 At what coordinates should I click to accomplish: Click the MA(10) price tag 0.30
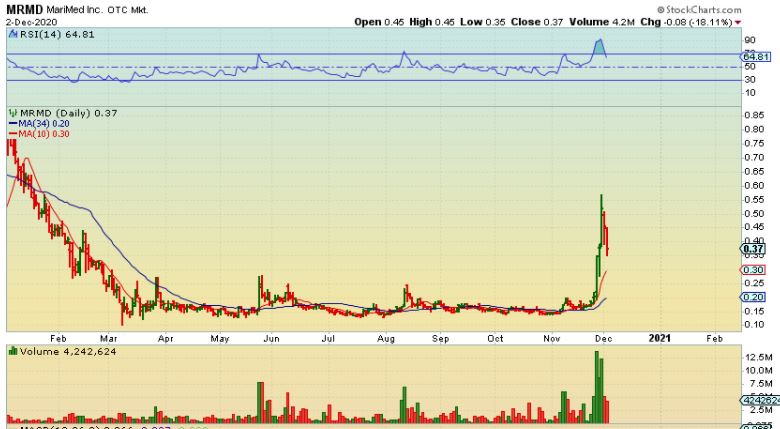click(754, 270)
